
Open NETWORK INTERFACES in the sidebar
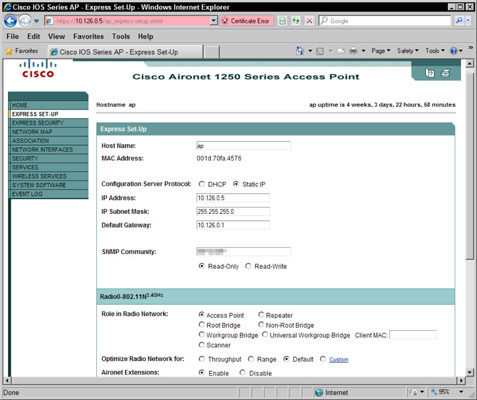click(x=49, y=149)
